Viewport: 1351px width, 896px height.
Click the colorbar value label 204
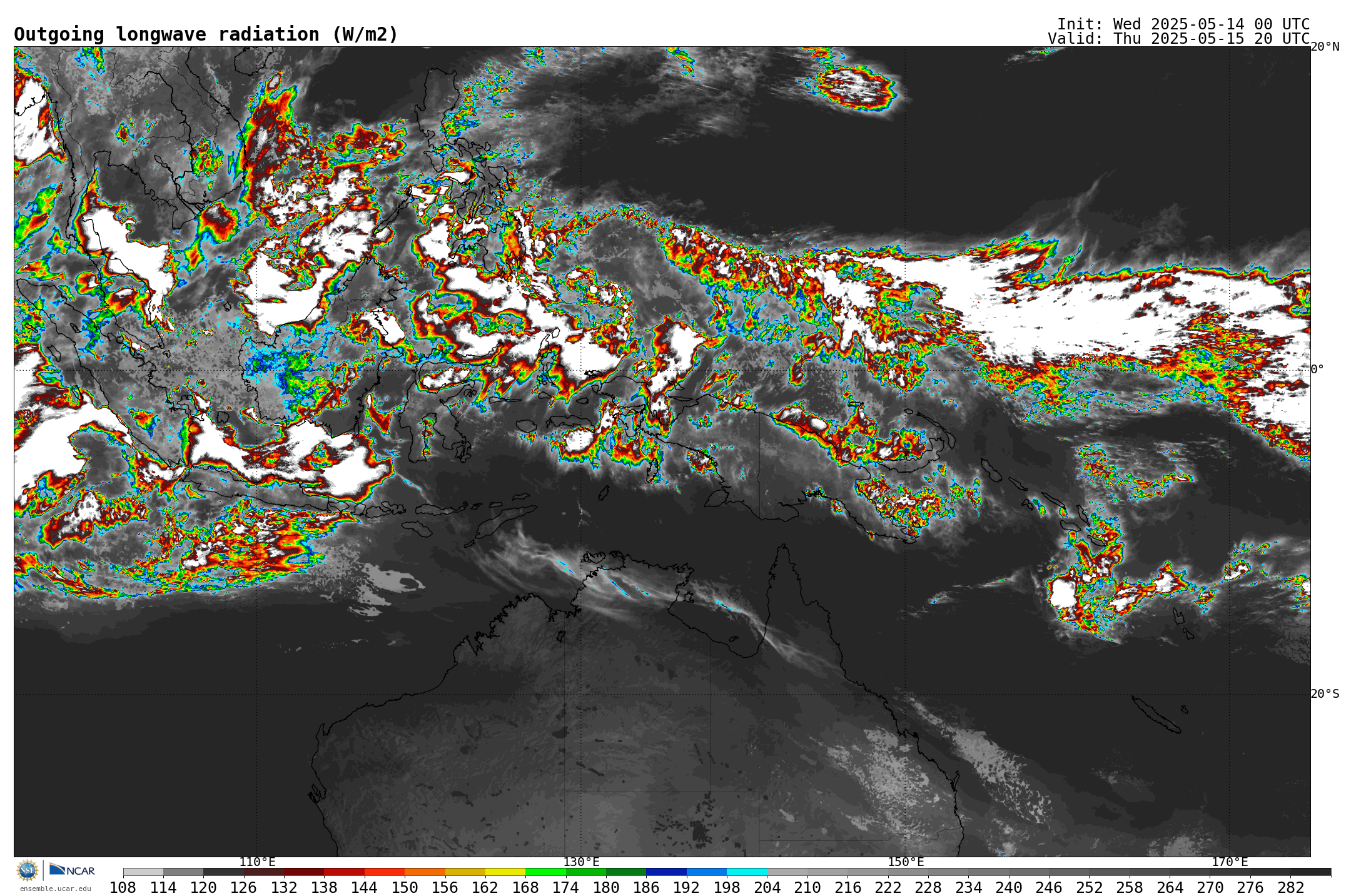[767, 887]
